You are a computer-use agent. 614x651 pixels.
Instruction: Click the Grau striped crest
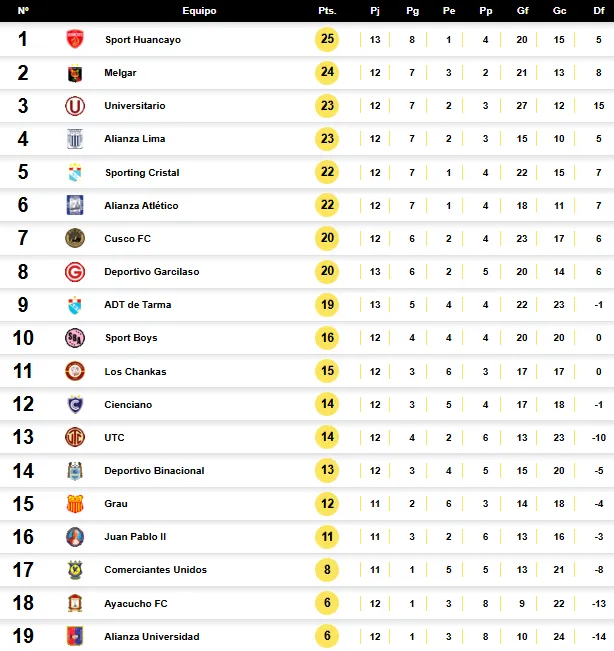[x=75, y=504]
